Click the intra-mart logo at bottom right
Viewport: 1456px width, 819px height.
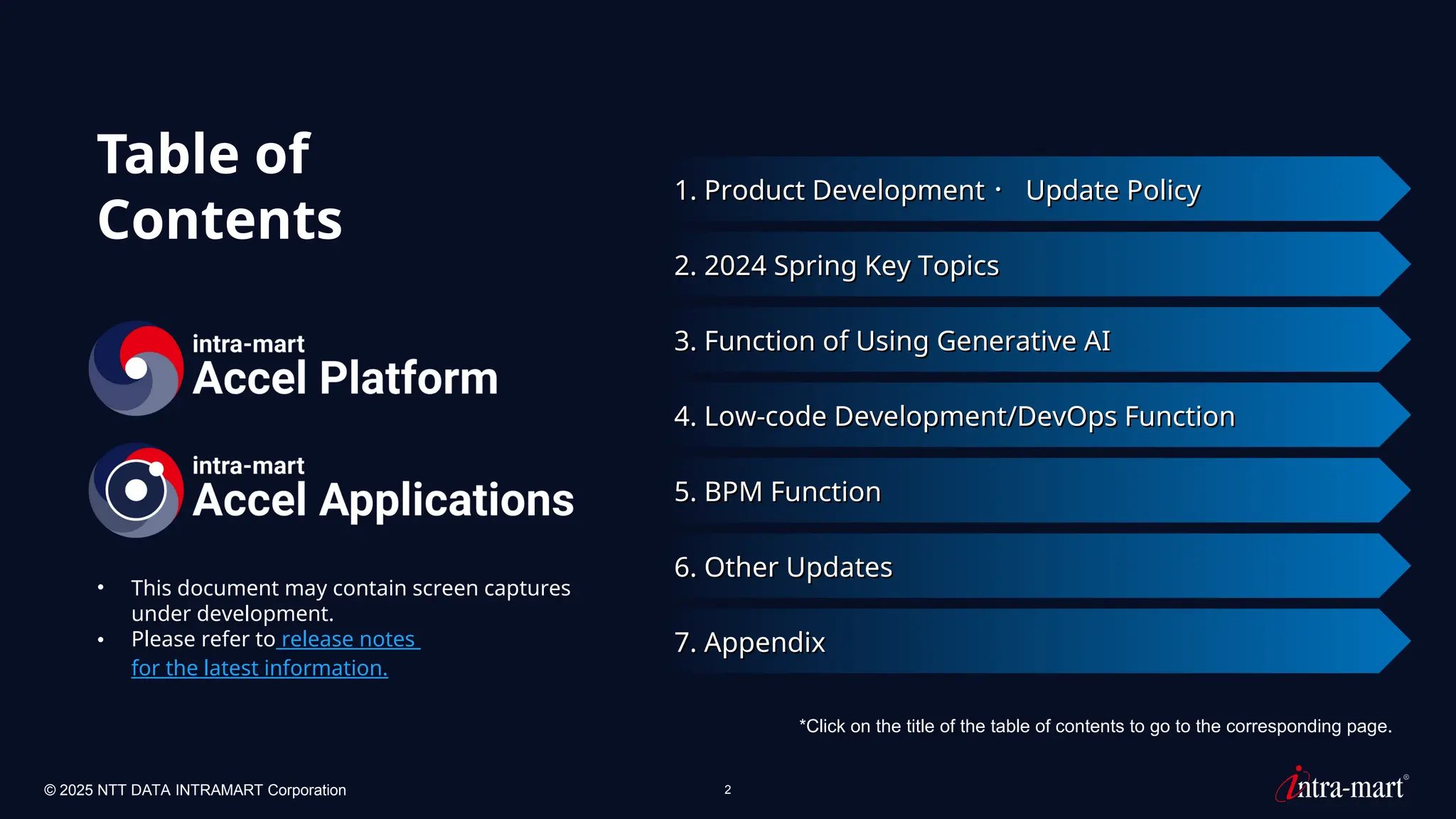[x=1342, y=786]
